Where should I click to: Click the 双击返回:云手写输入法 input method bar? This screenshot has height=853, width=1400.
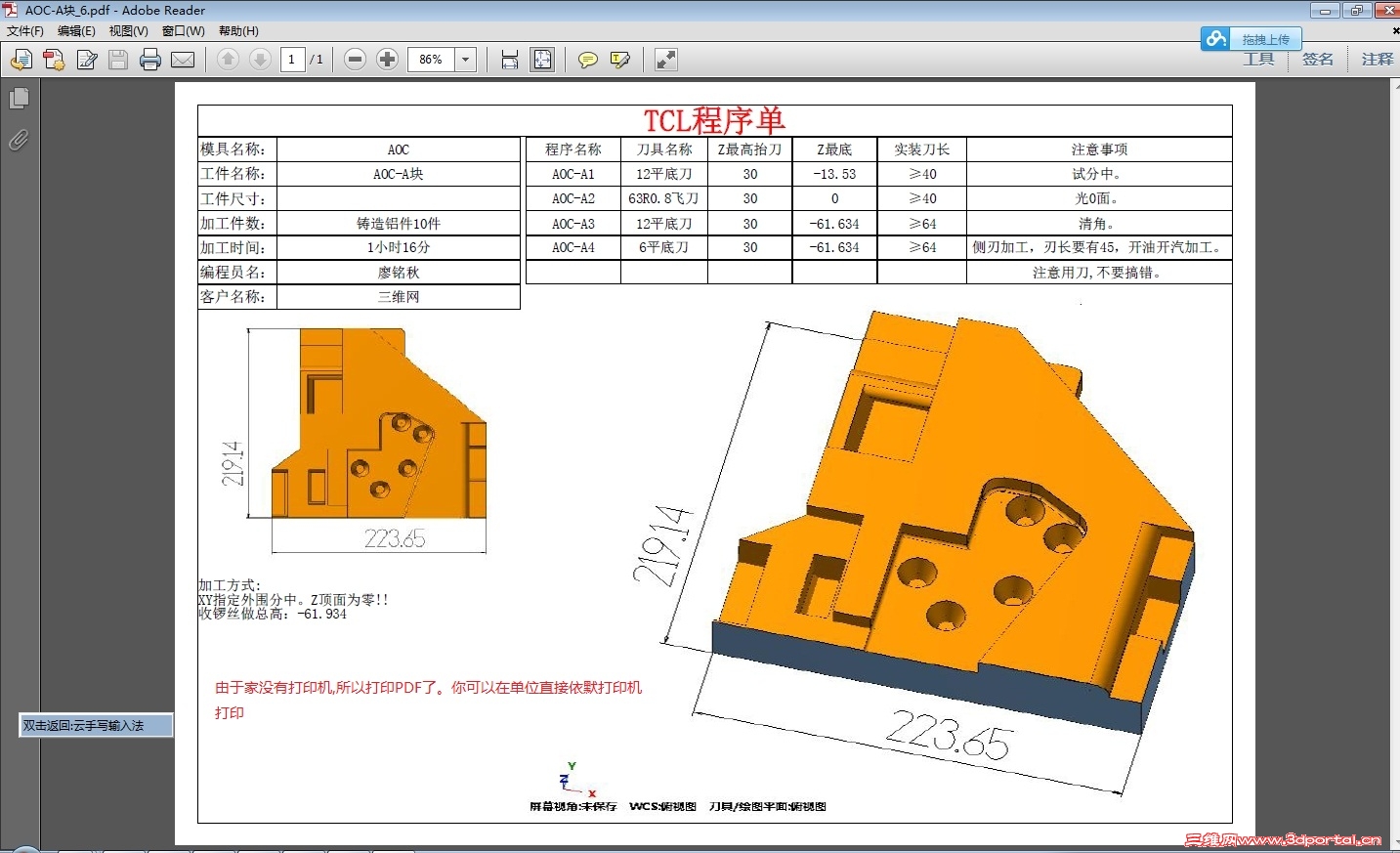(96, 725)
